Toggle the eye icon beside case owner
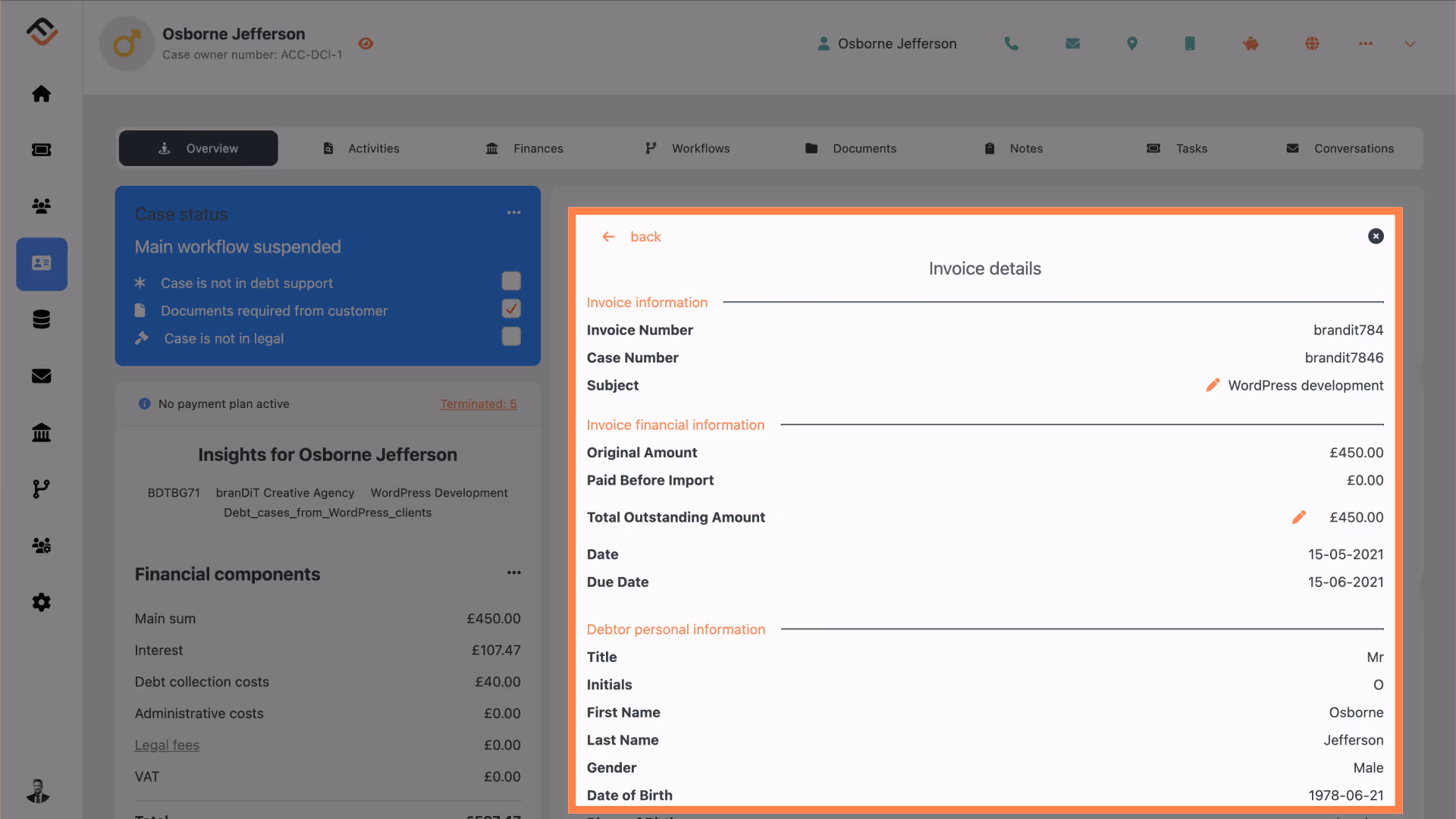Image resolution: width=1456 pixels, height=819 pixels. [366, 44]
